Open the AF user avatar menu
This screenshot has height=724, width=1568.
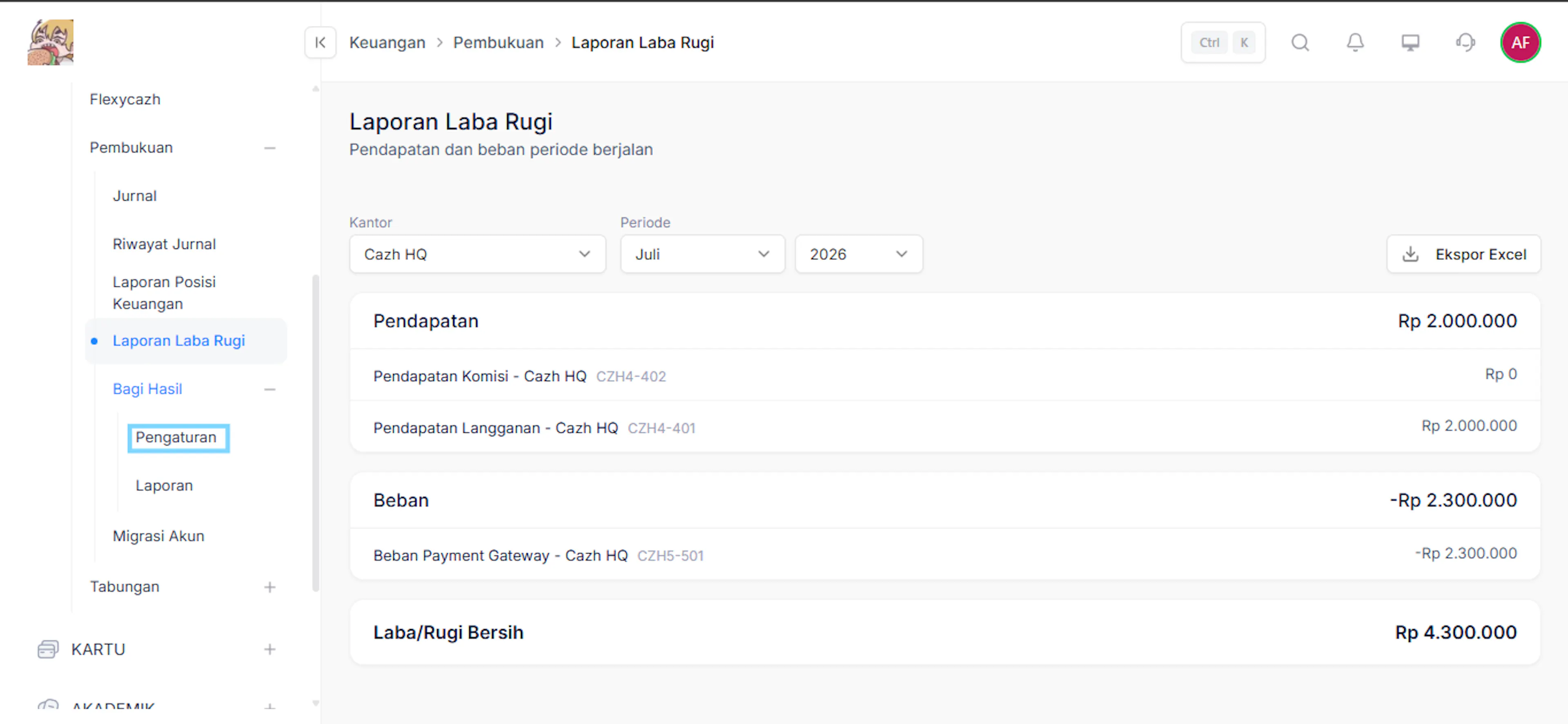pos(1520,42)
